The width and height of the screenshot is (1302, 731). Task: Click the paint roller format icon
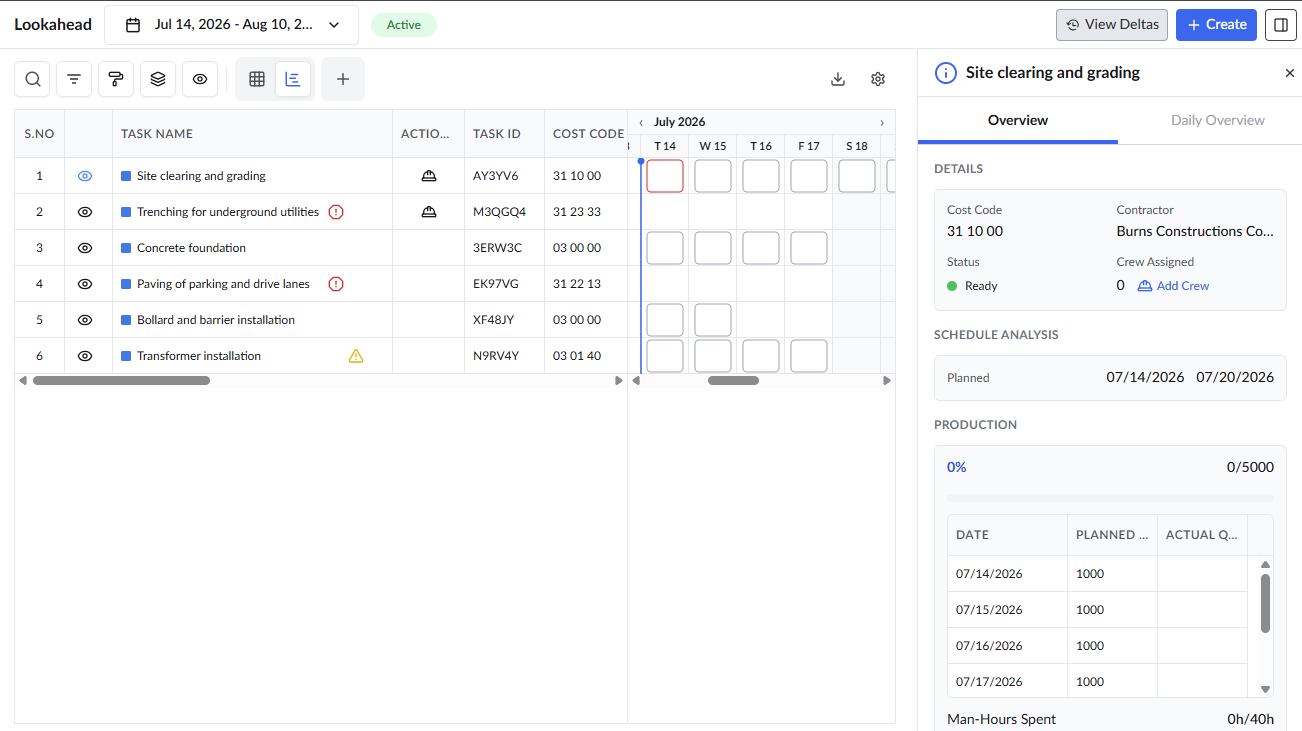coord(116,79)
